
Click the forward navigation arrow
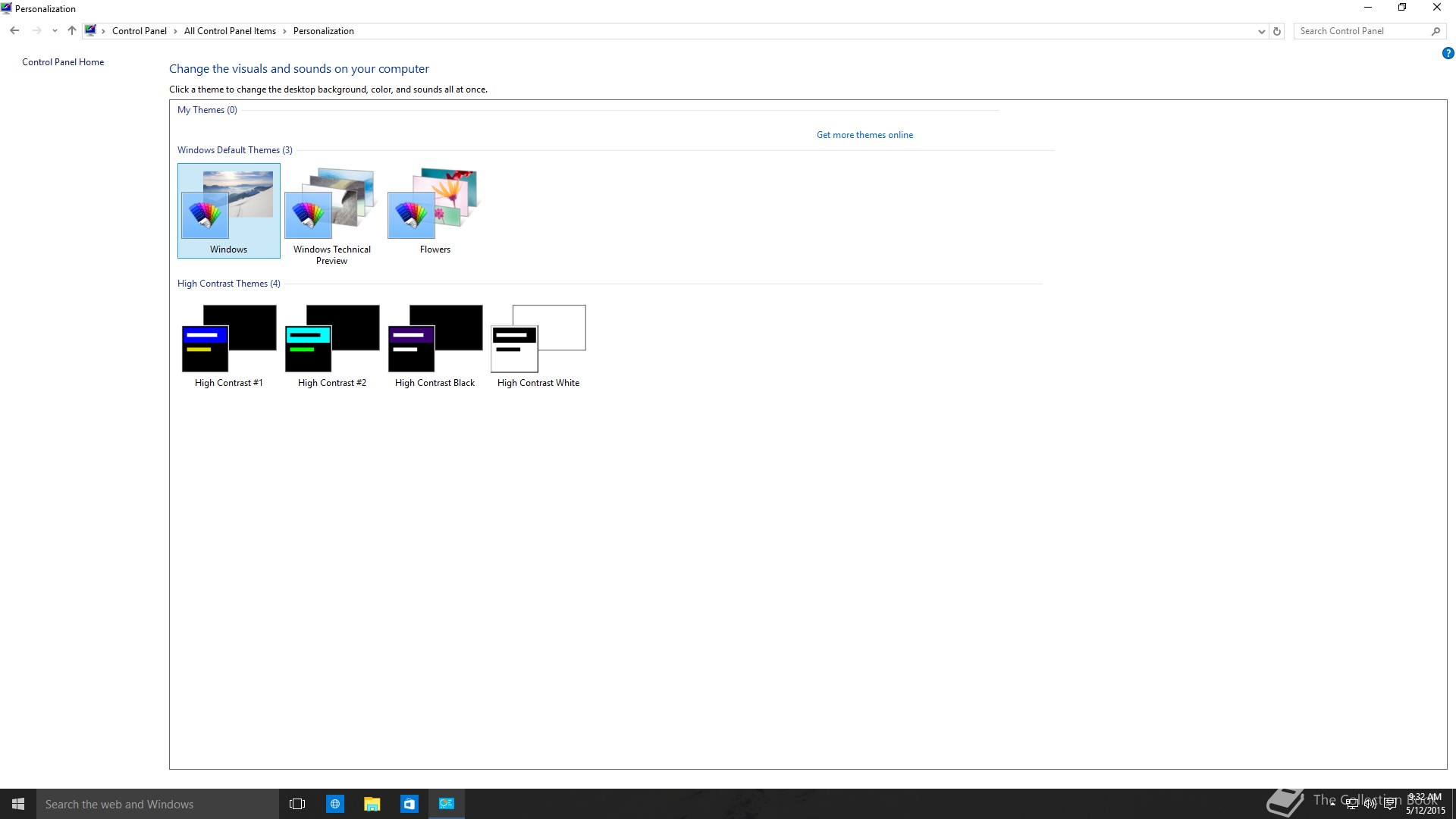click(36, 31)
